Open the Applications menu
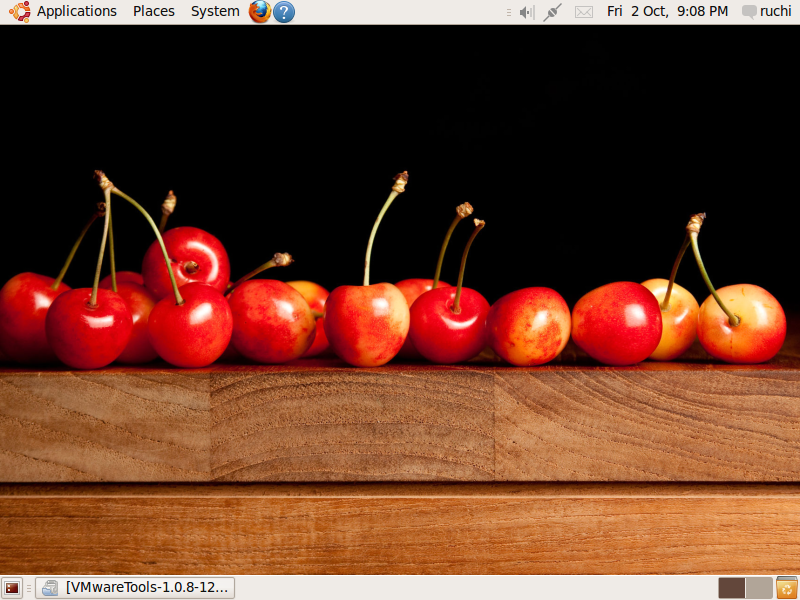Image resolution: width=800 pixels, height=600 pixels. [77, 11]
